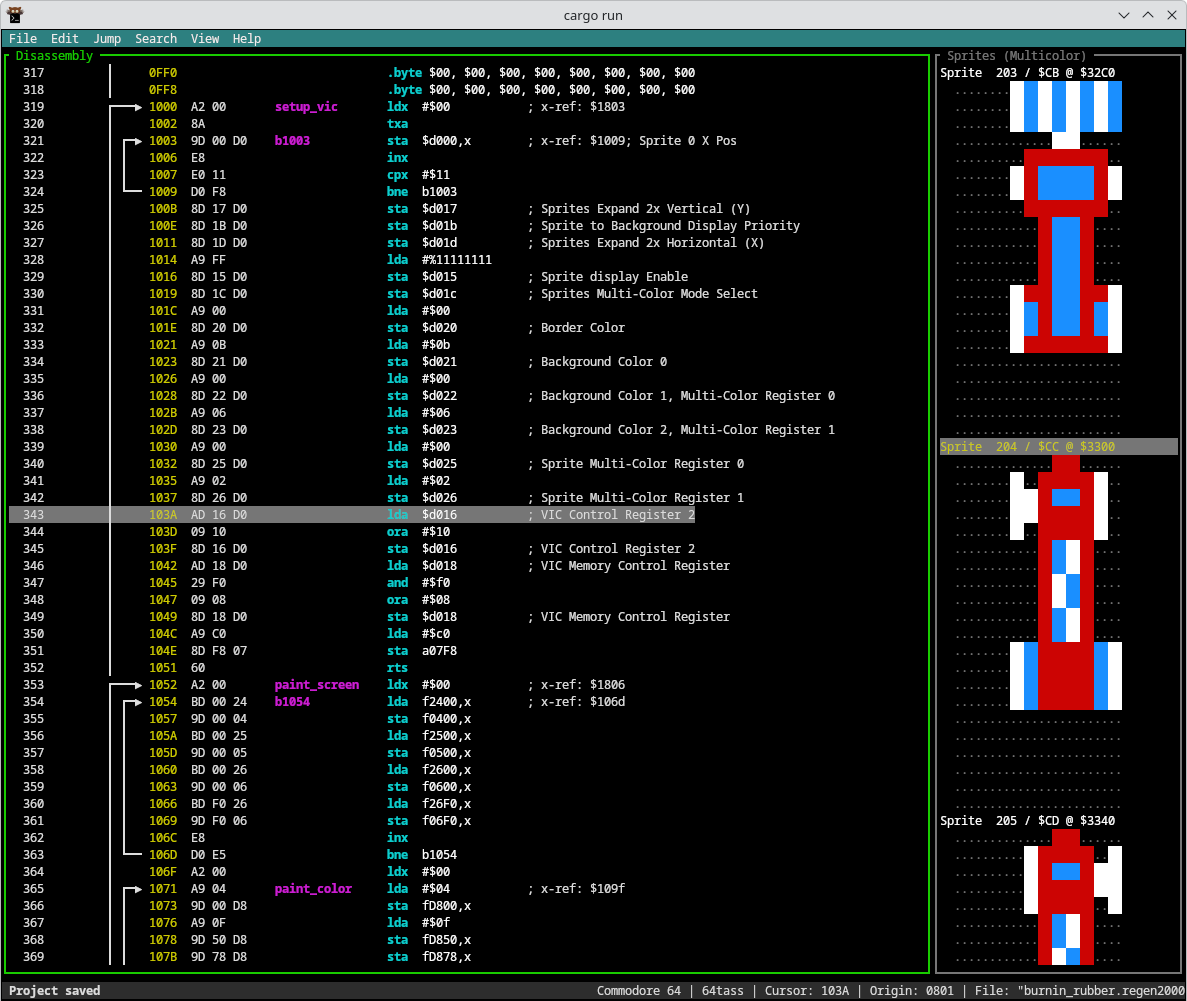
Task: Open the Help menu
Action: tap(247, 39)
